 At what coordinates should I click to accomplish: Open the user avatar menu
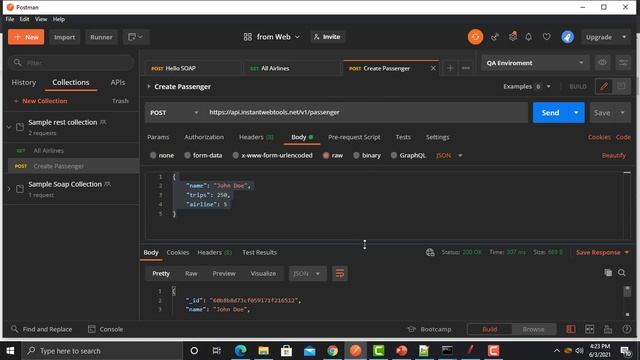pyautogui.click(x=567, y=37)
